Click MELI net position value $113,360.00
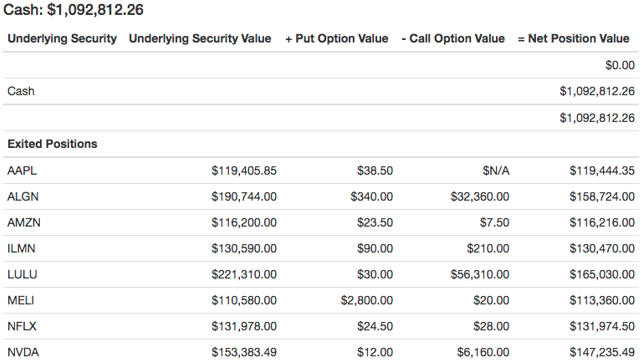 pos(602,300)
